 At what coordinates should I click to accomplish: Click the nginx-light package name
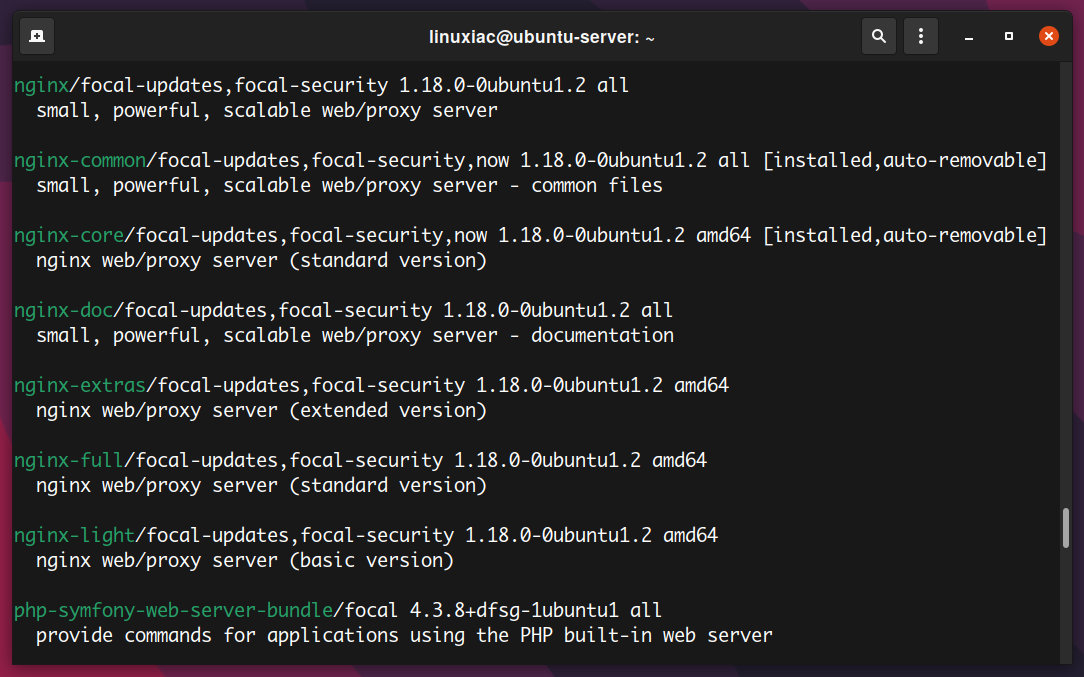coord(75,535)
